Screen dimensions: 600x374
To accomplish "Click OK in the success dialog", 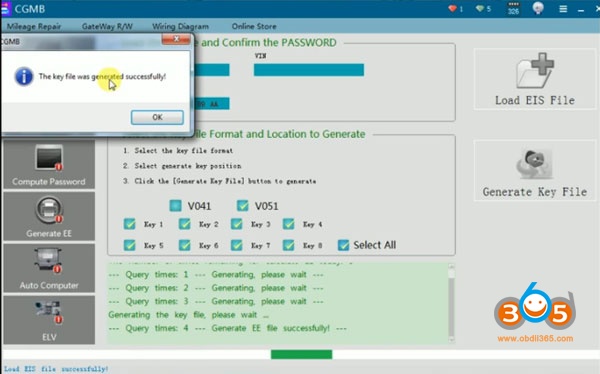I will point(157,117).
